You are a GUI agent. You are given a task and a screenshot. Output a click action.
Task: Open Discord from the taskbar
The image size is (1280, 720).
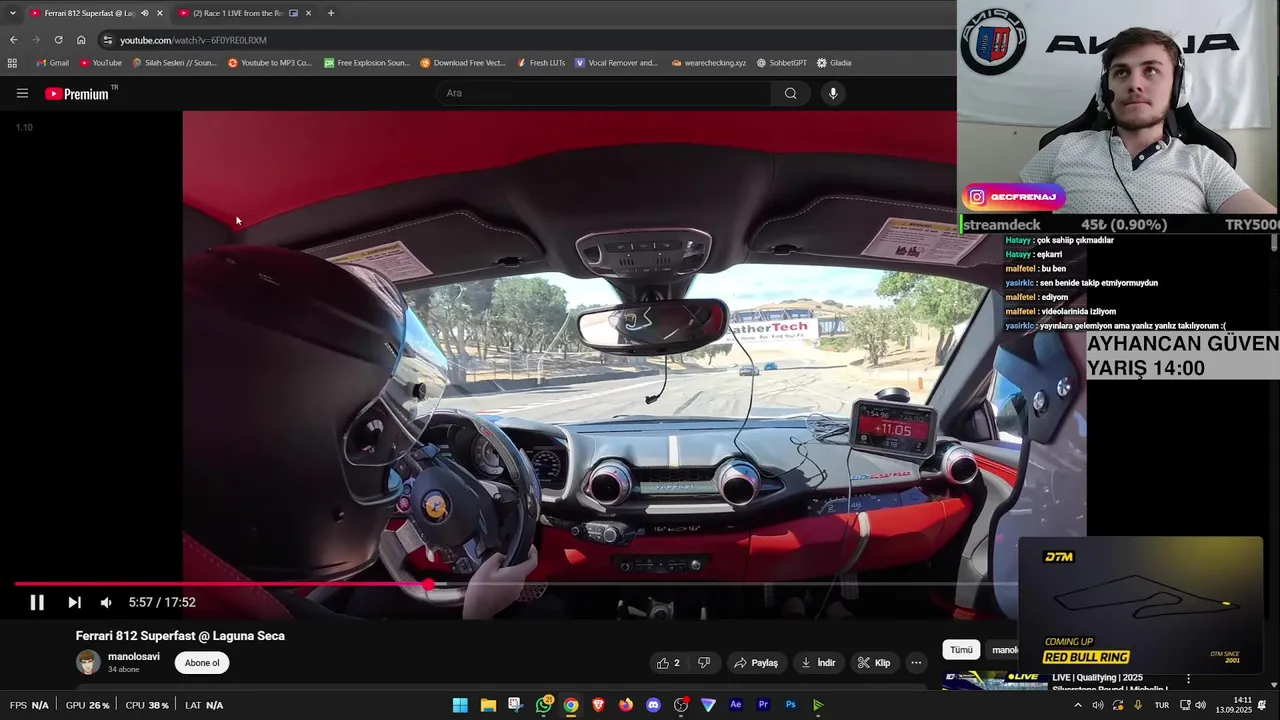[653, 705]
